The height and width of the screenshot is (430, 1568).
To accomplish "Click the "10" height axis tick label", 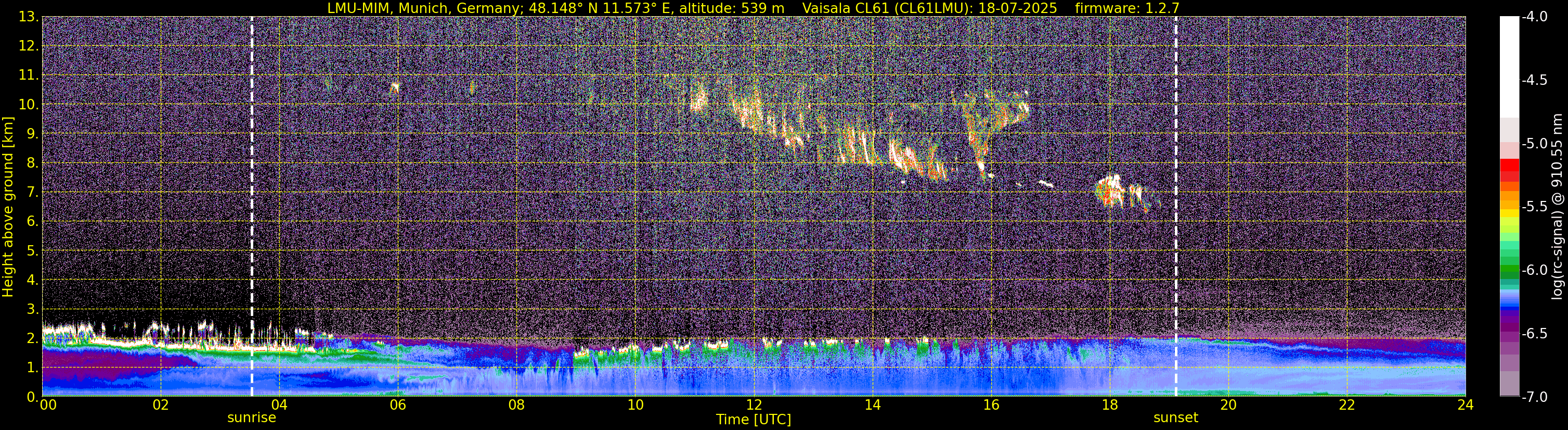I will (28, 104).
